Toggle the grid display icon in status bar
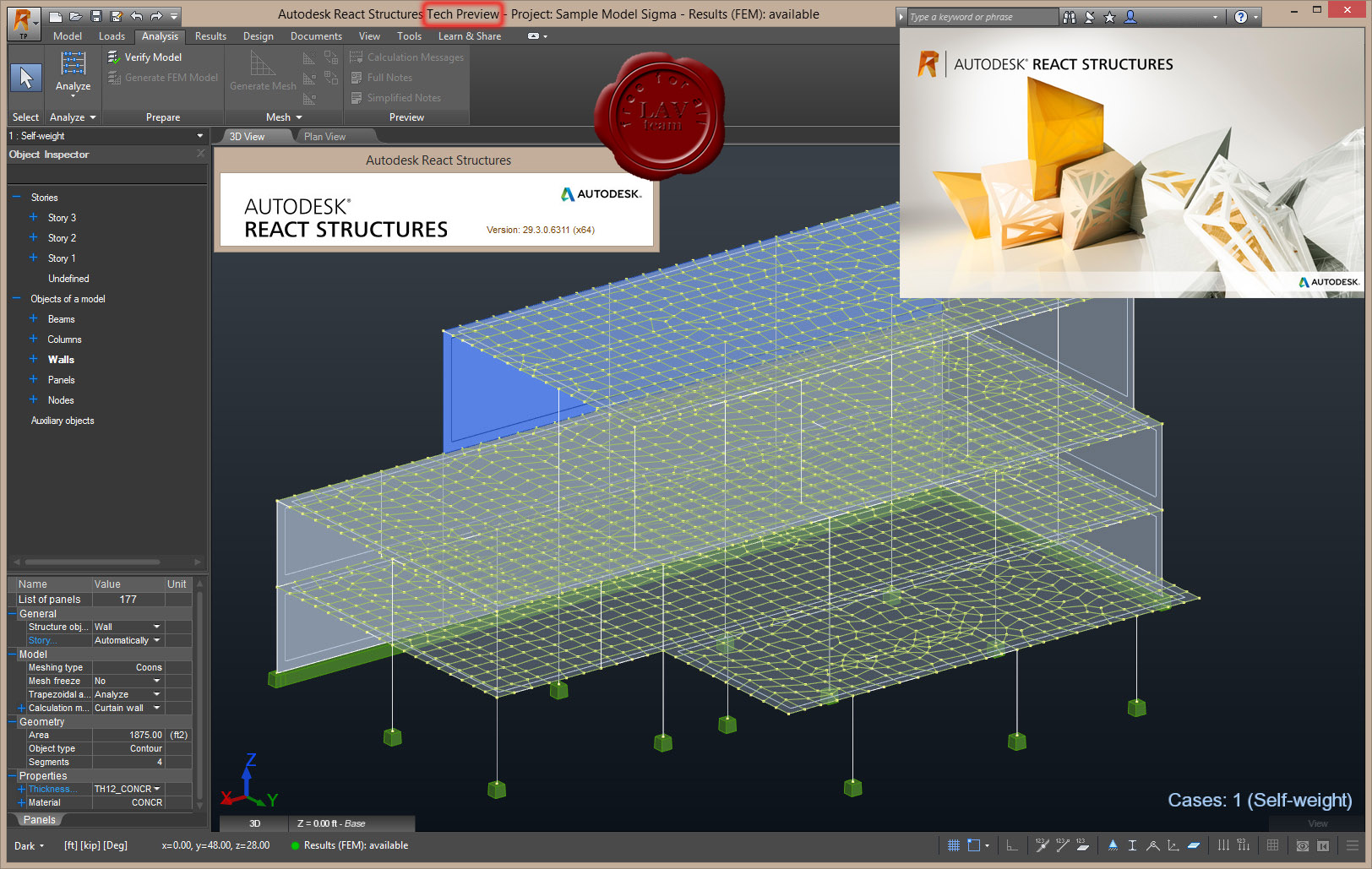This screenshot has width=1372, height=869. tap(954, 845)
